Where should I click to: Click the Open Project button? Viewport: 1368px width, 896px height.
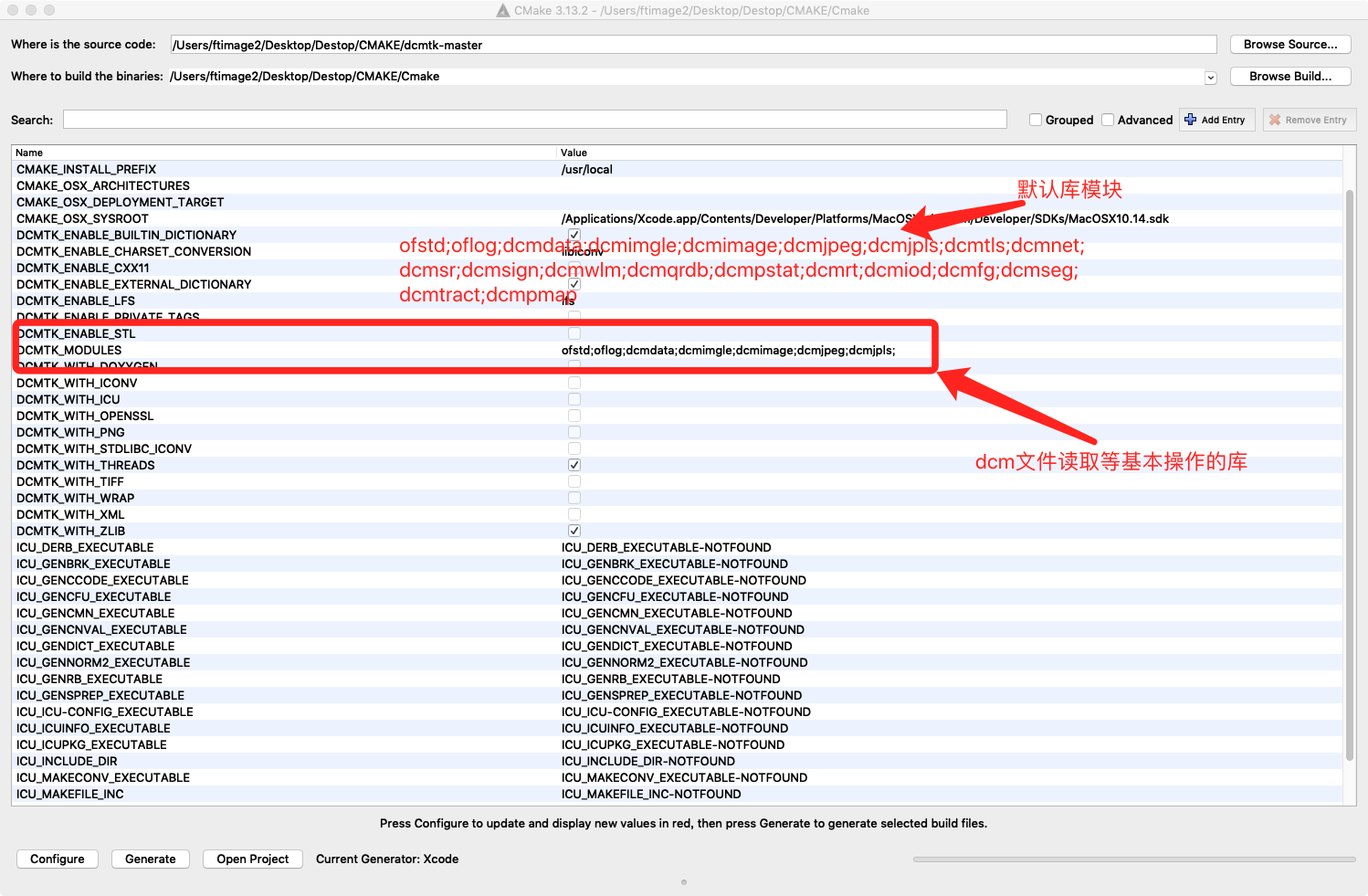point(253,859)
